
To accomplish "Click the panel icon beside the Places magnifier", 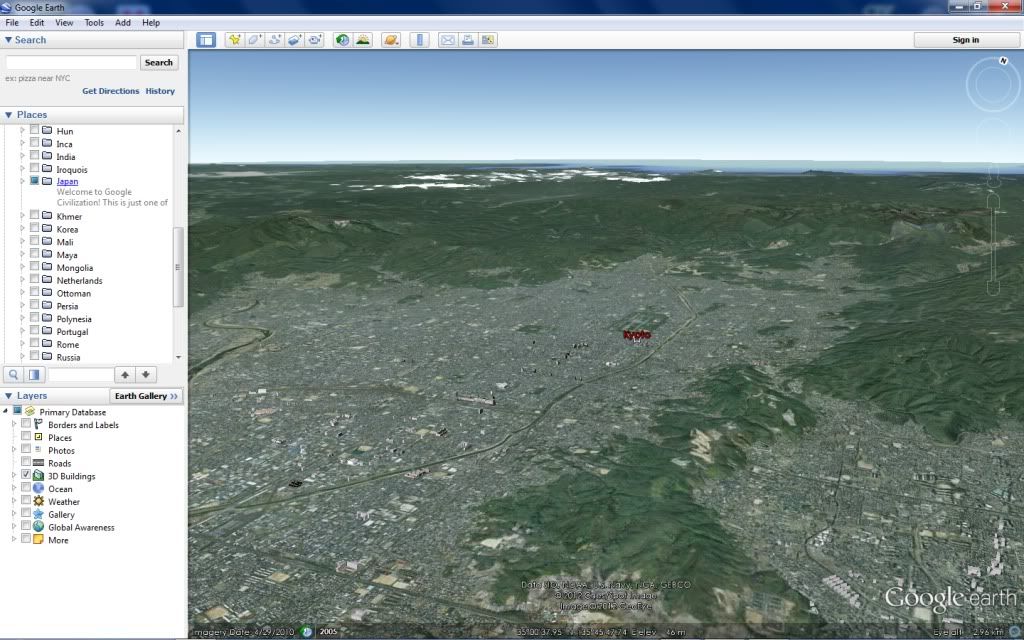I will tap(34, 375).
